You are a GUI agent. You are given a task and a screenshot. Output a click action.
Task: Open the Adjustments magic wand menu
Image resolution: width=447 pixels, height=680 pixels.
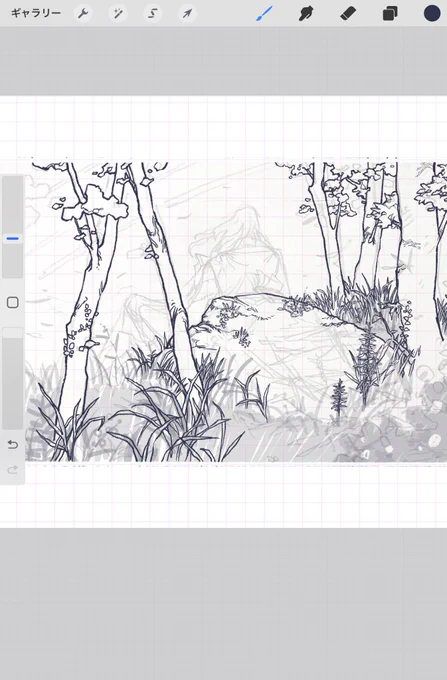118,13
